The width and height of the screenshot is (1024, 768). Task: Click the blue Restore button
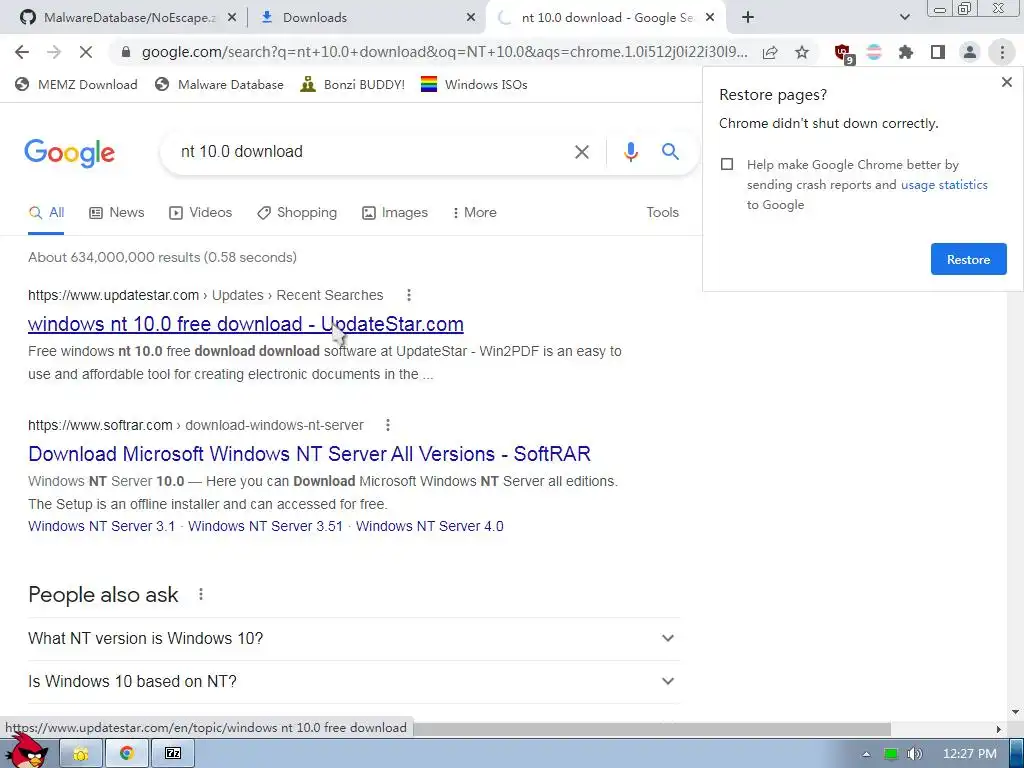[968, 259]
